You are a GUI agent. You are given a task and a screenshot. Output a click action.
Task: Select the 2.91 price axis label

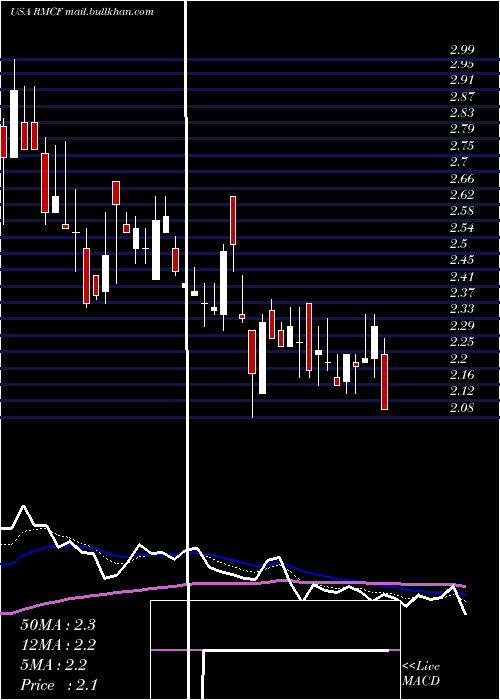tap(462, 80)
